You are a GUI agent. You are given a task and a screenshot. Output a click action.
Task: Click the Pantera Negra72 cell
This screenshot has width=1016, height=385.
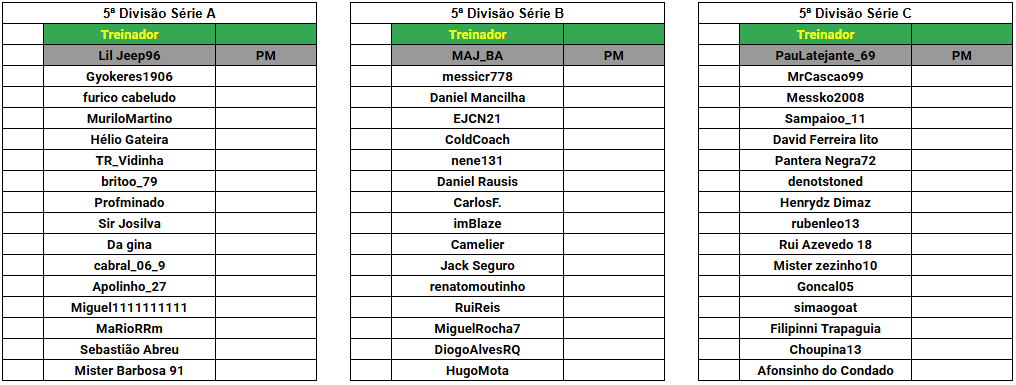[x=826, y=161]
